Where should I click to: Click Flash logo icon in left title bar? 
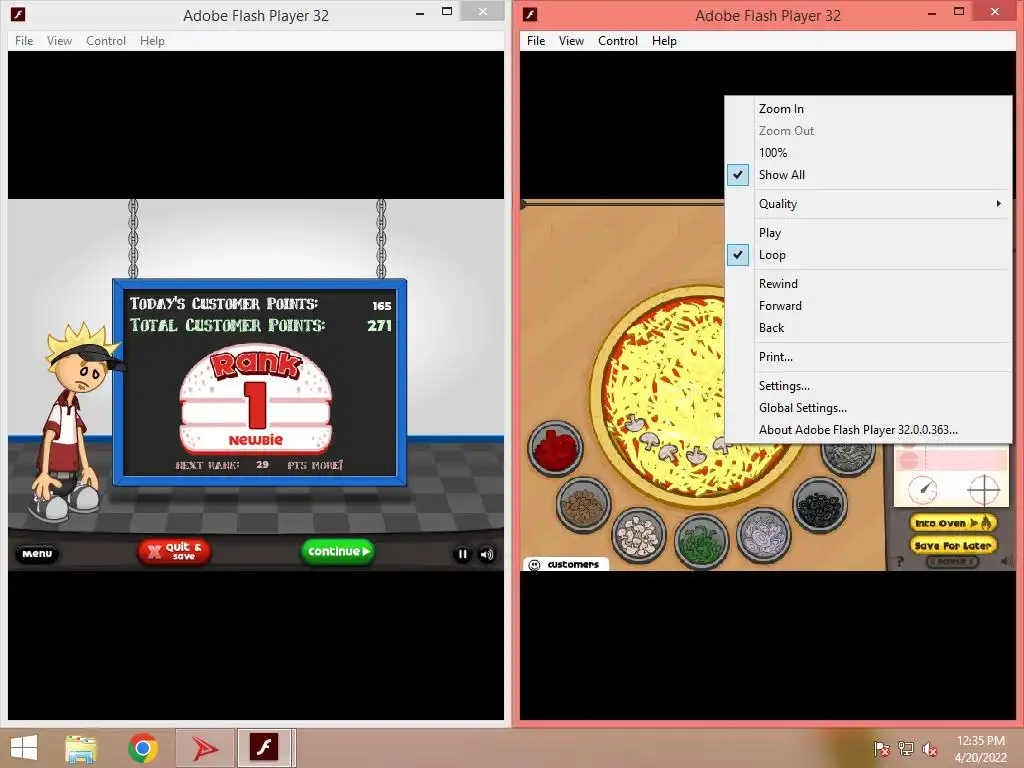coord(18,14)
